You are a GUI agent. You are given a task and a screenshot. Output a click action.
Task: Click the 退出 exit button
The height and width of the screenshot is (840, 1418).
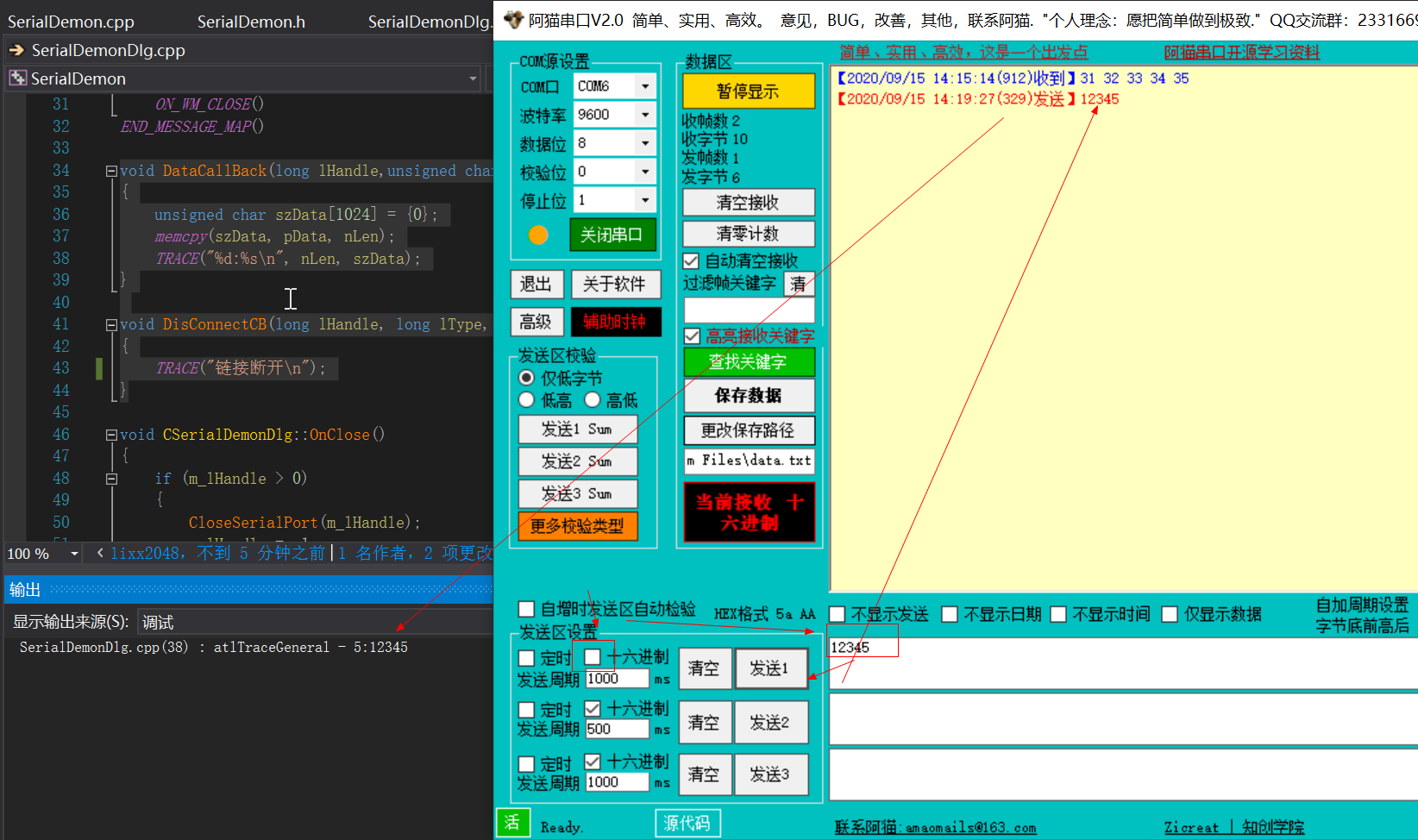coord(537,284)
